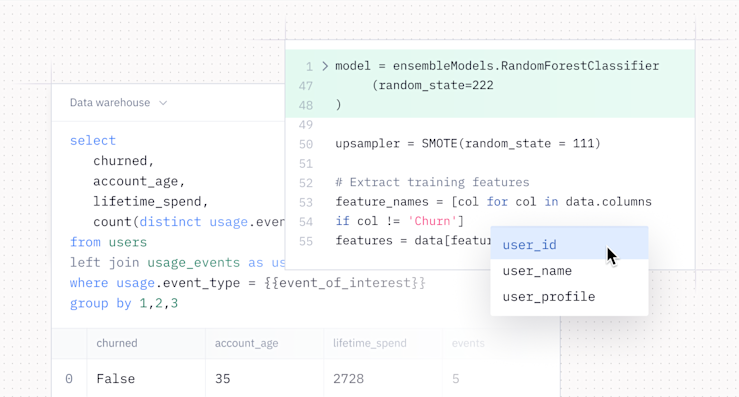Click the feature_names list comprehension line
This screenshot has height=397, width=739.
click(x=493, y=202)
